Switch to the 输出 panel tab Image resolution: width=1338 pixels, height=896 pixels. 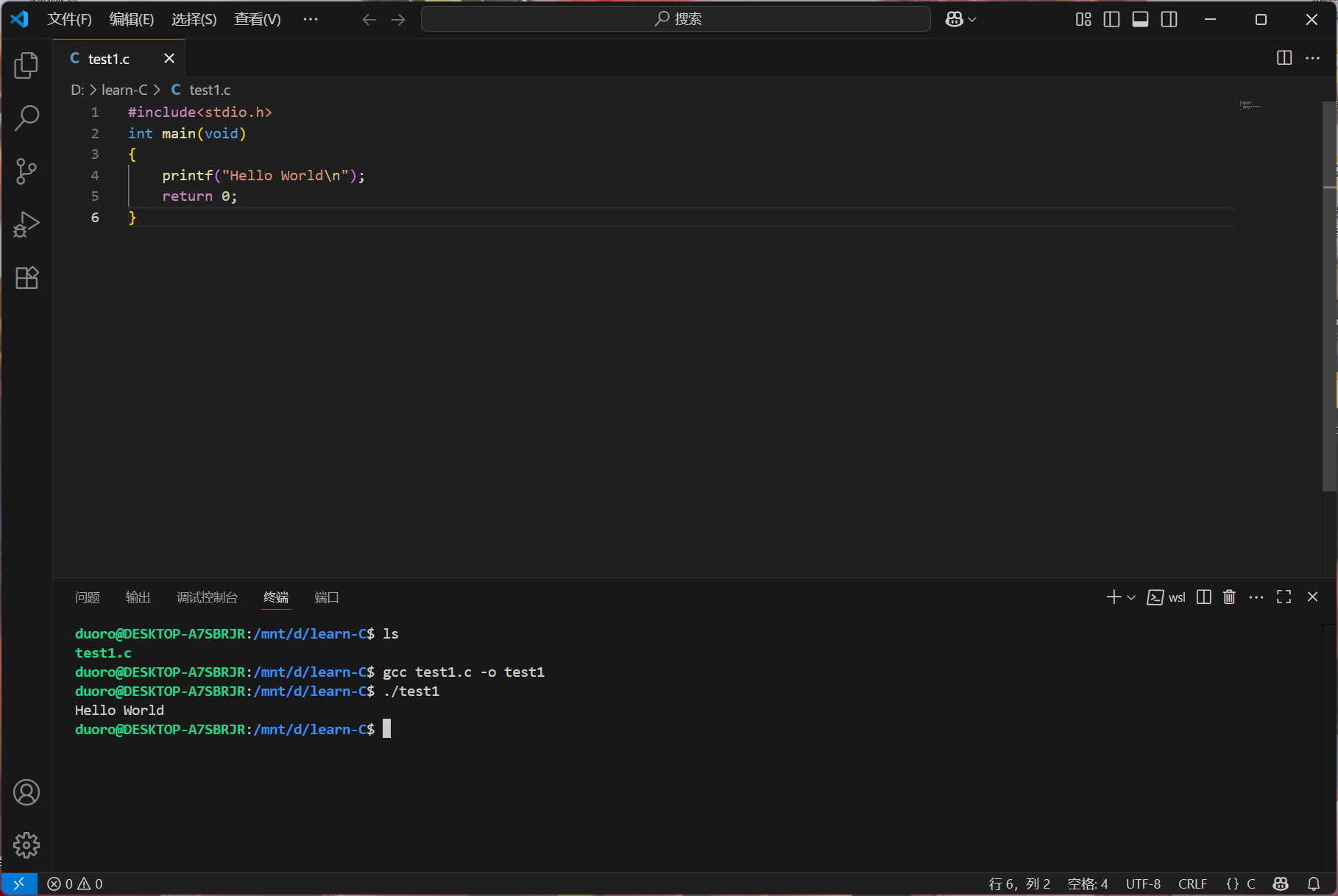pos(138,597)
